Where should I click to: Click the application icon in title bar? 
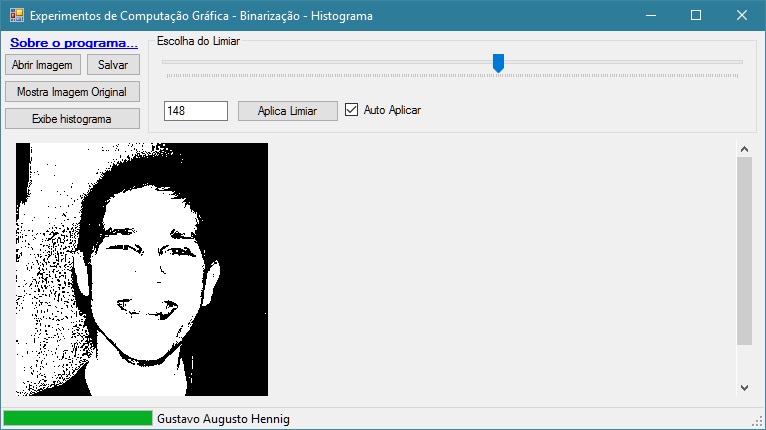point(16,16)
